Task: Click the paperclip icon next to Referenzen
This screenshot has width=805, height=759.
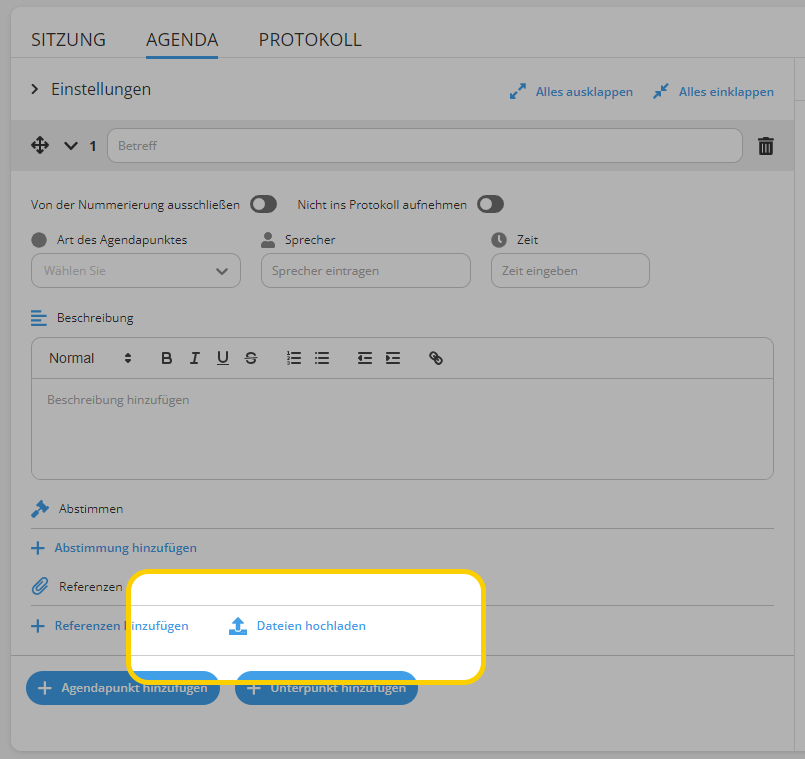Action: tap(40, 586)
